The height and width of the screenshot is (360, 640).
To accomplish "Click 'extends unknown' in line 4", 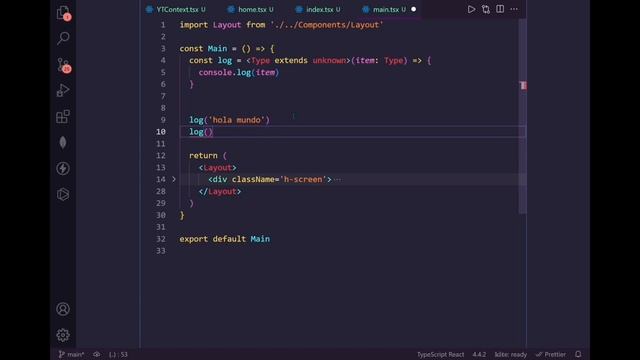I will (x=310, y=60).
